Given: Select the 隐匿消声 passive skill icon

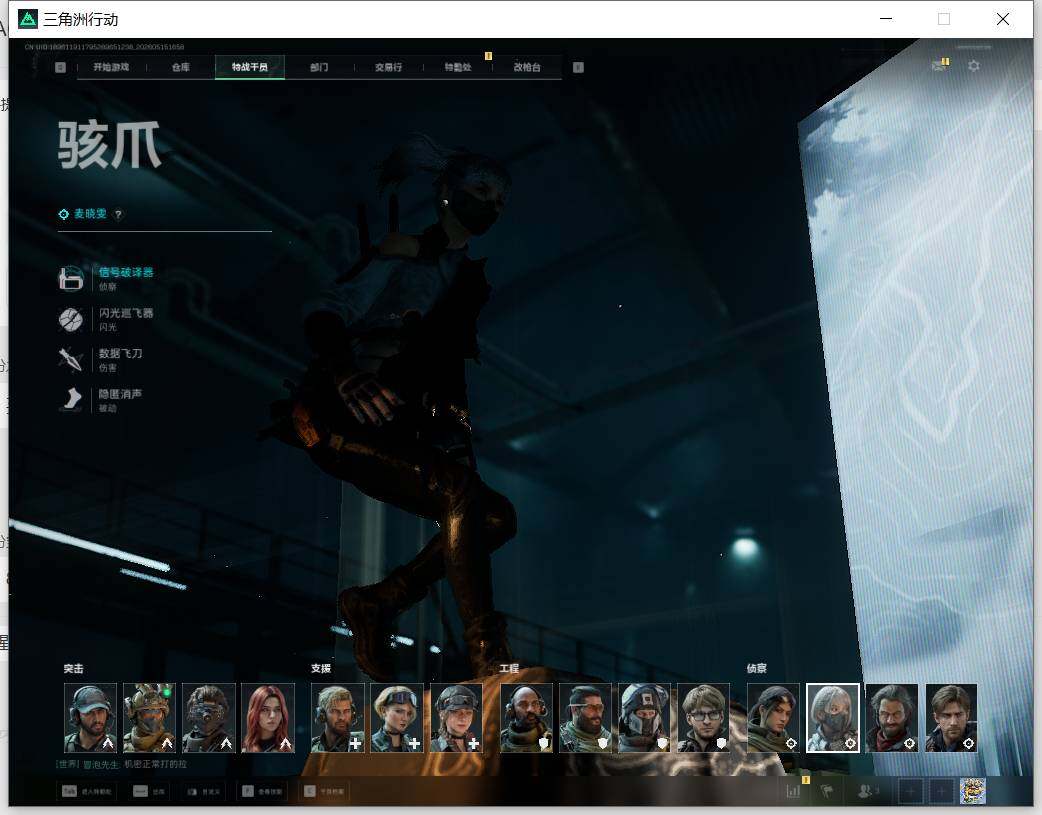Looking at the screenshot, I should click(x=70, y=400).
